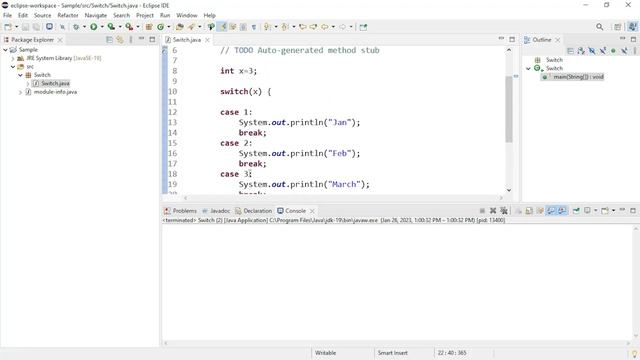Collapse the Switch class in Outline
This screenshot has width=640, height=360.
click(x=529, y=69)
